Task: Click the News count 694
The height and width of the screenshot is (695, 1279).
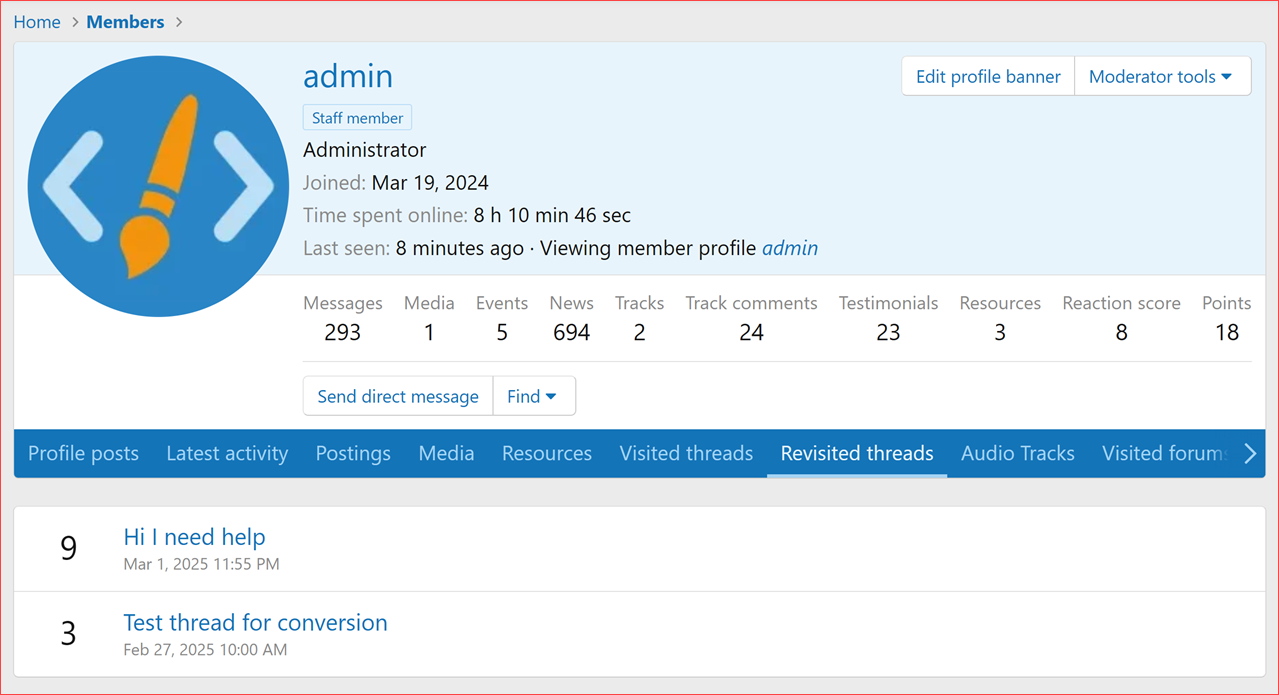Action: point(571,333)
